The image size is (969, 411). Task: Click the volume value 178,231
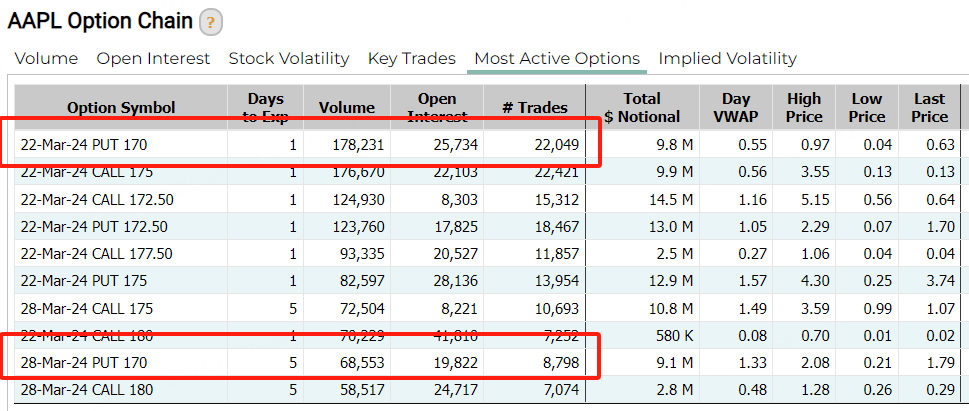[358, 145]
